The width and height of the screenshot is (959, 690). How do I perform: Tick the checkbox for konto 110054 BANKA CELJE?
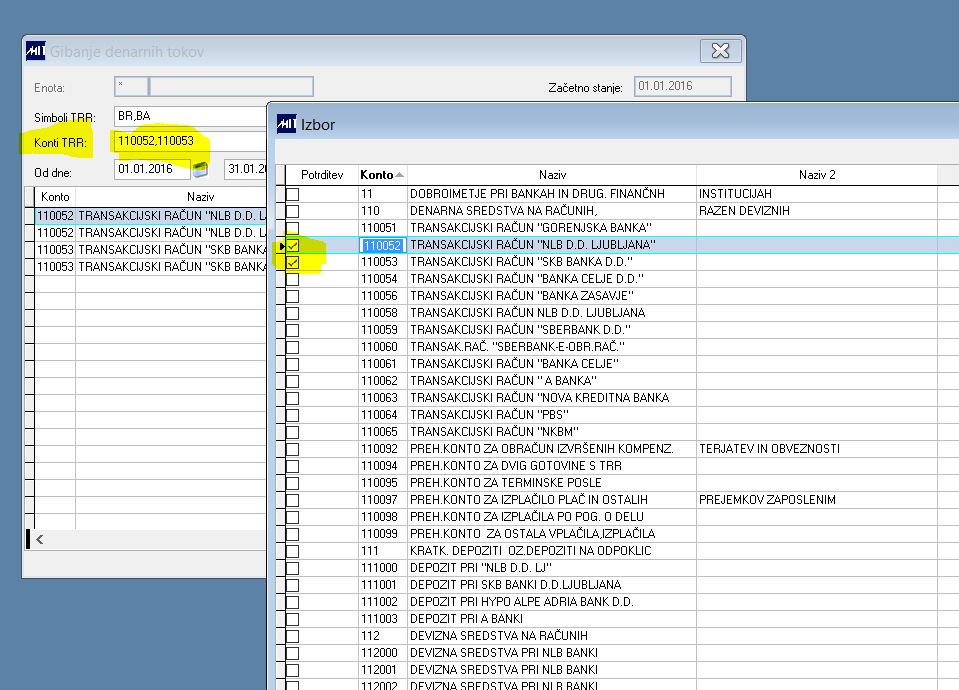(x=293, y=280)
